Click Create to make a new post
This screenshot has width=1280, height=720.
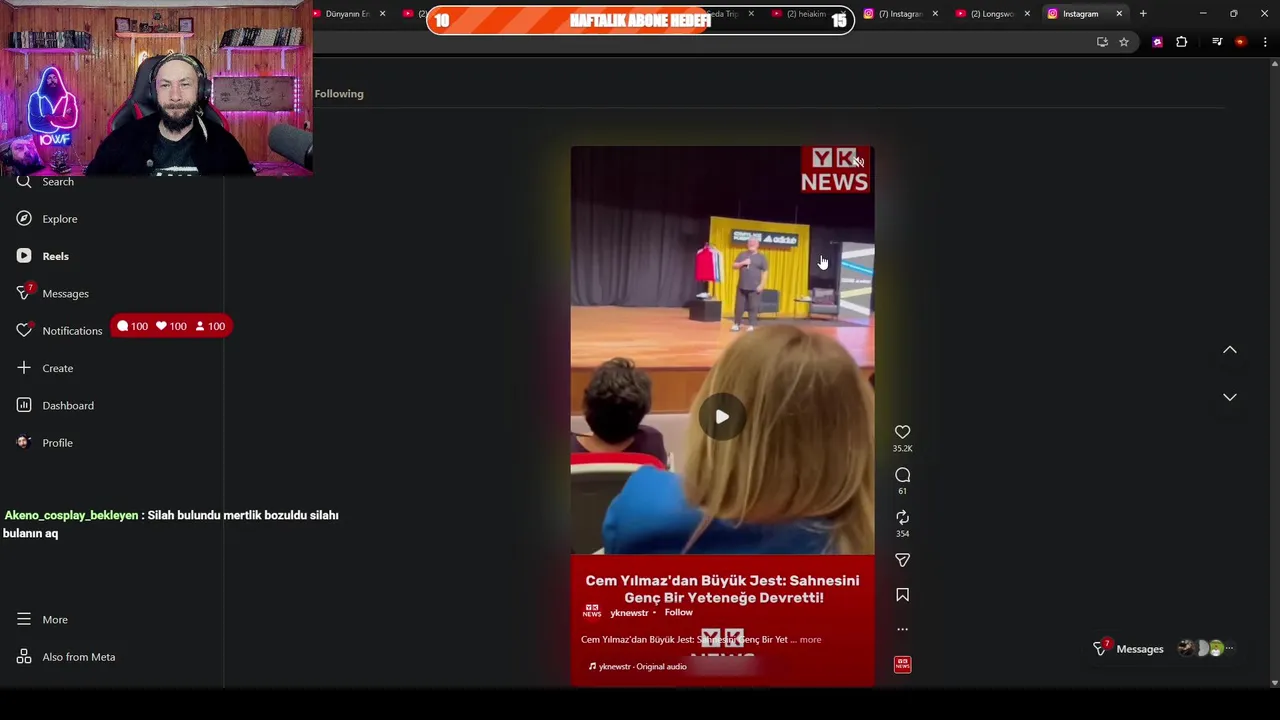point(45,368)
